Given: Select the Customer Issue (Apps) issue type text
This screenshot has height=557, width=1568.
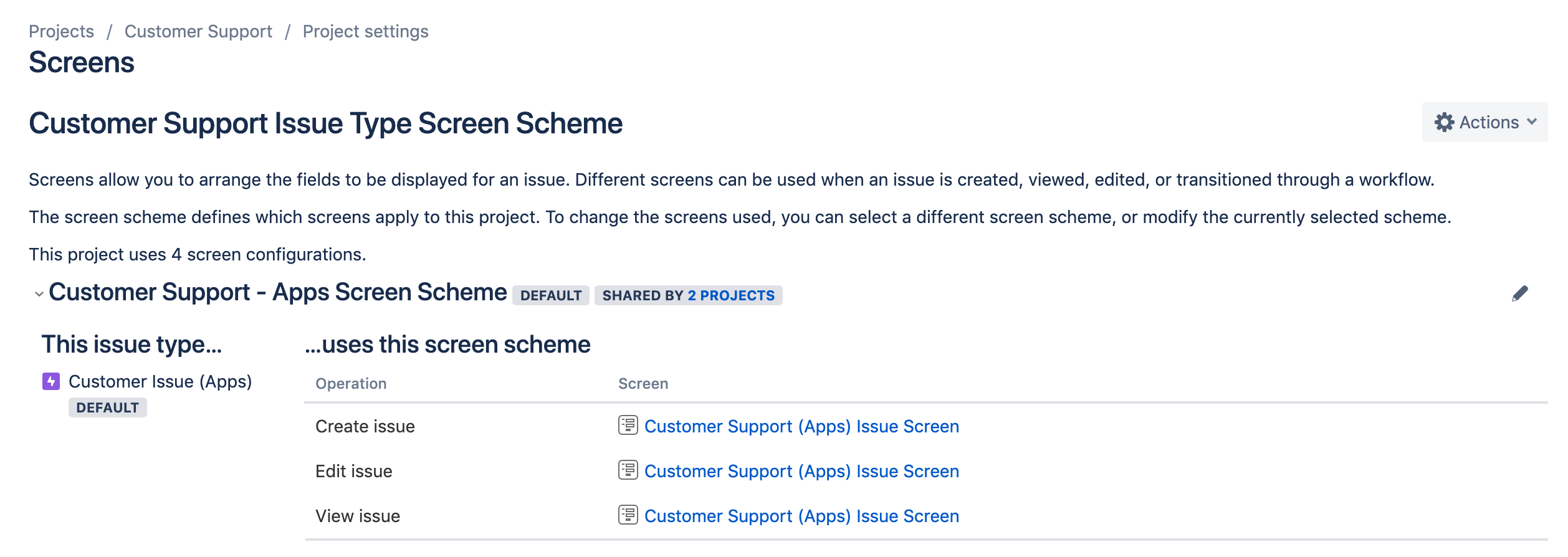Looking at the screenshot, I should coord(160,381).
